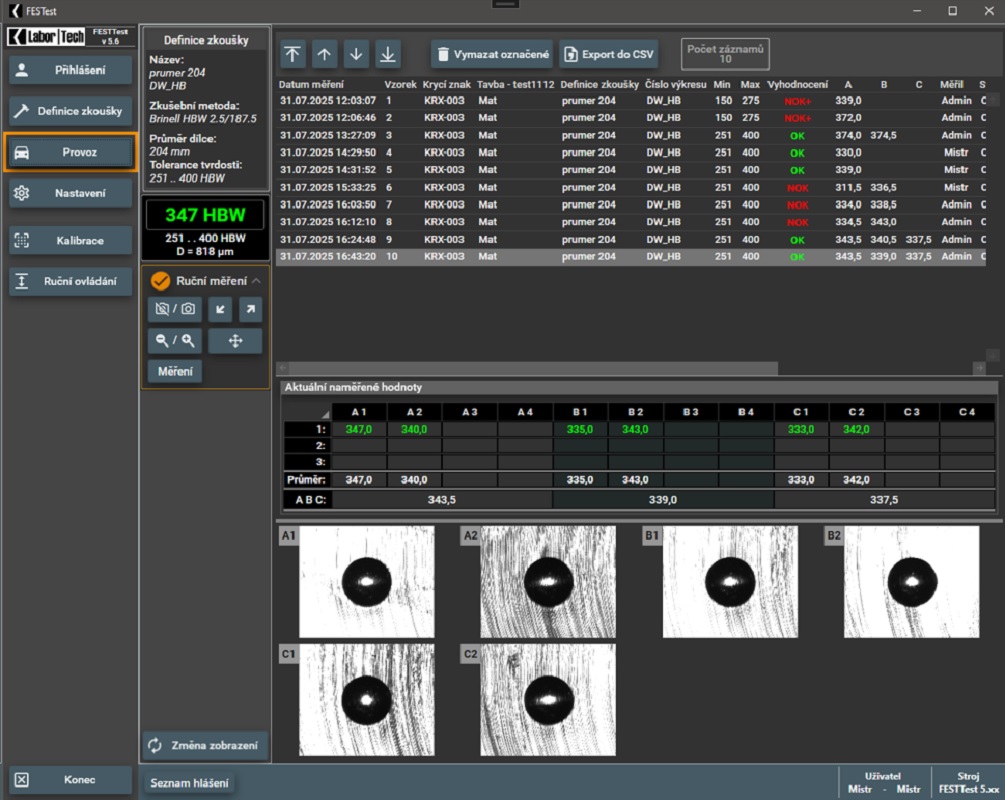Click the down-left diagonal arrow button
The height and width of the screenshot is (800, 1005).
[220, 310]
